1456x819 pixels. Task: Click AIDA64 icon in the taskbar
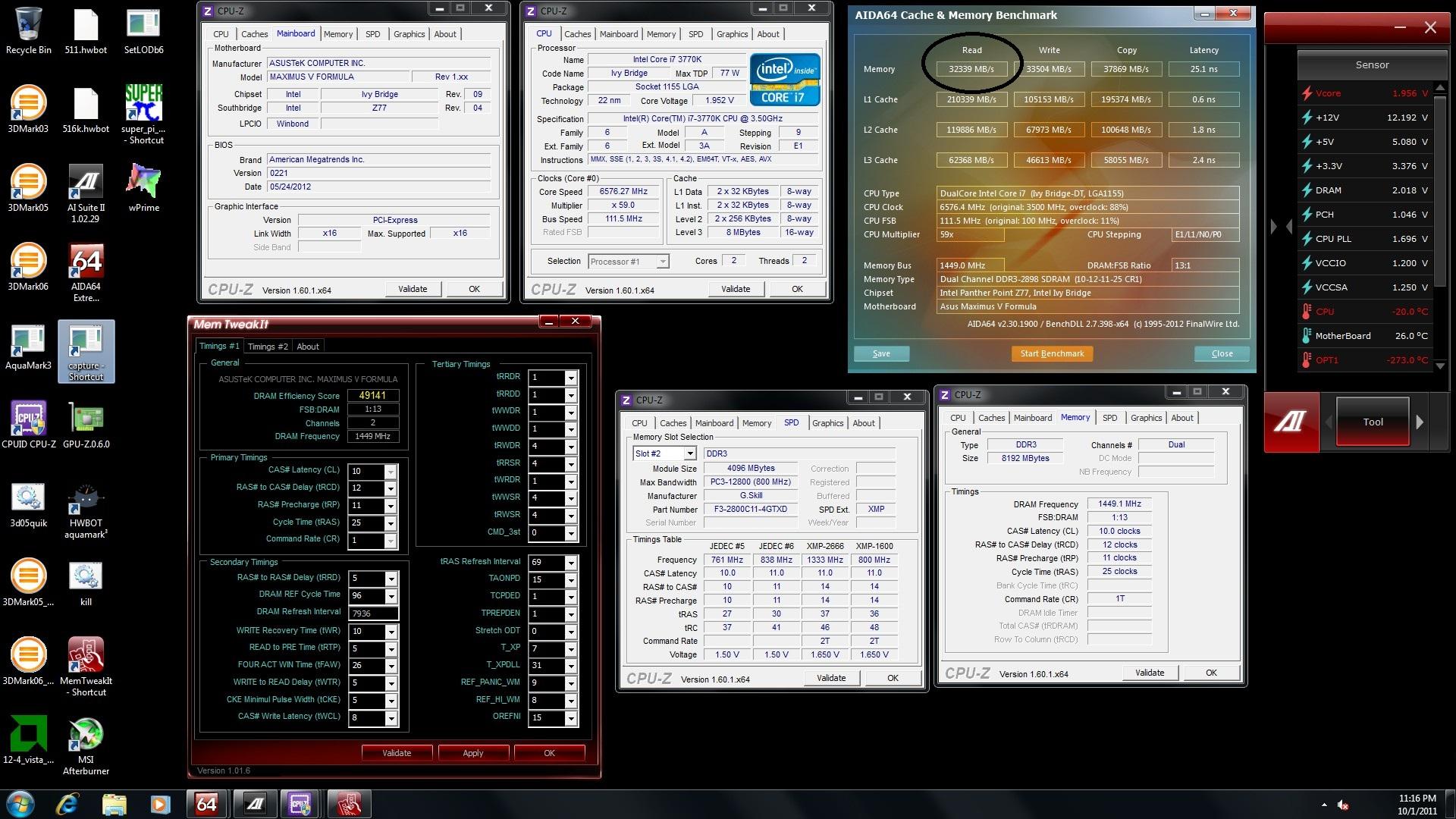[x=206, y=804]
